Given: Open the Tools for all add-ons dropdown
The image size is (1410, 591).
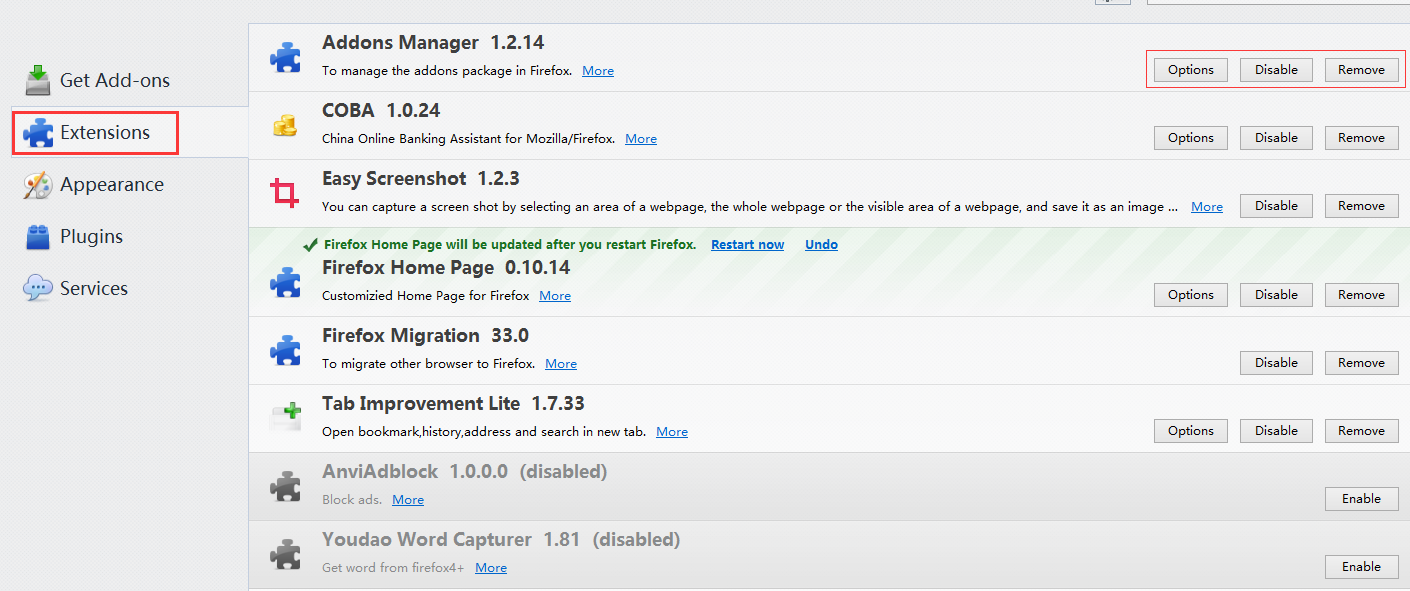Looking at the screenshot, I should point(1113,2).
